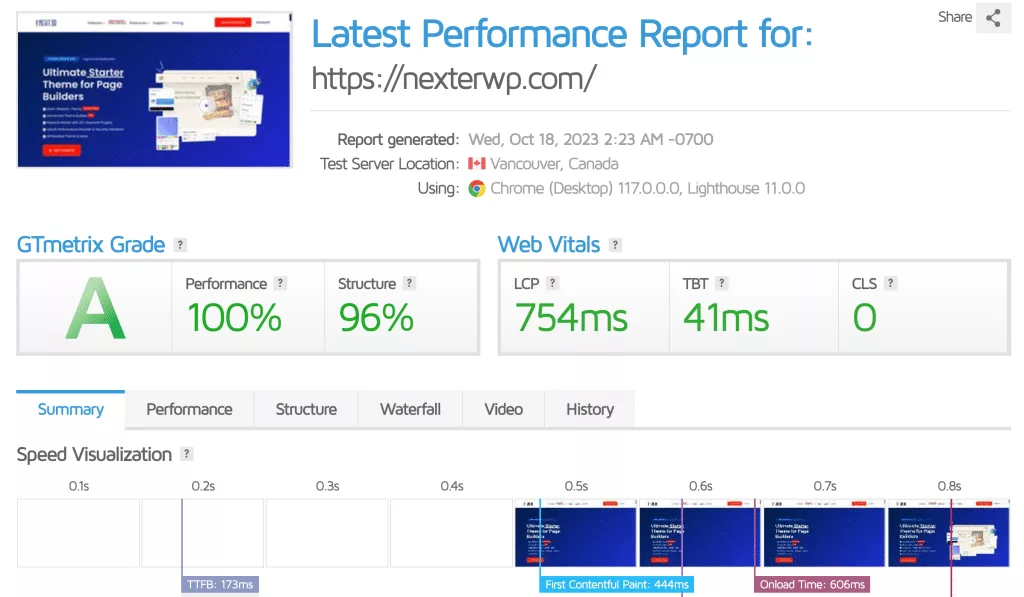
Task: Click the 41ms TBT value
Action: tap(726, 318)
